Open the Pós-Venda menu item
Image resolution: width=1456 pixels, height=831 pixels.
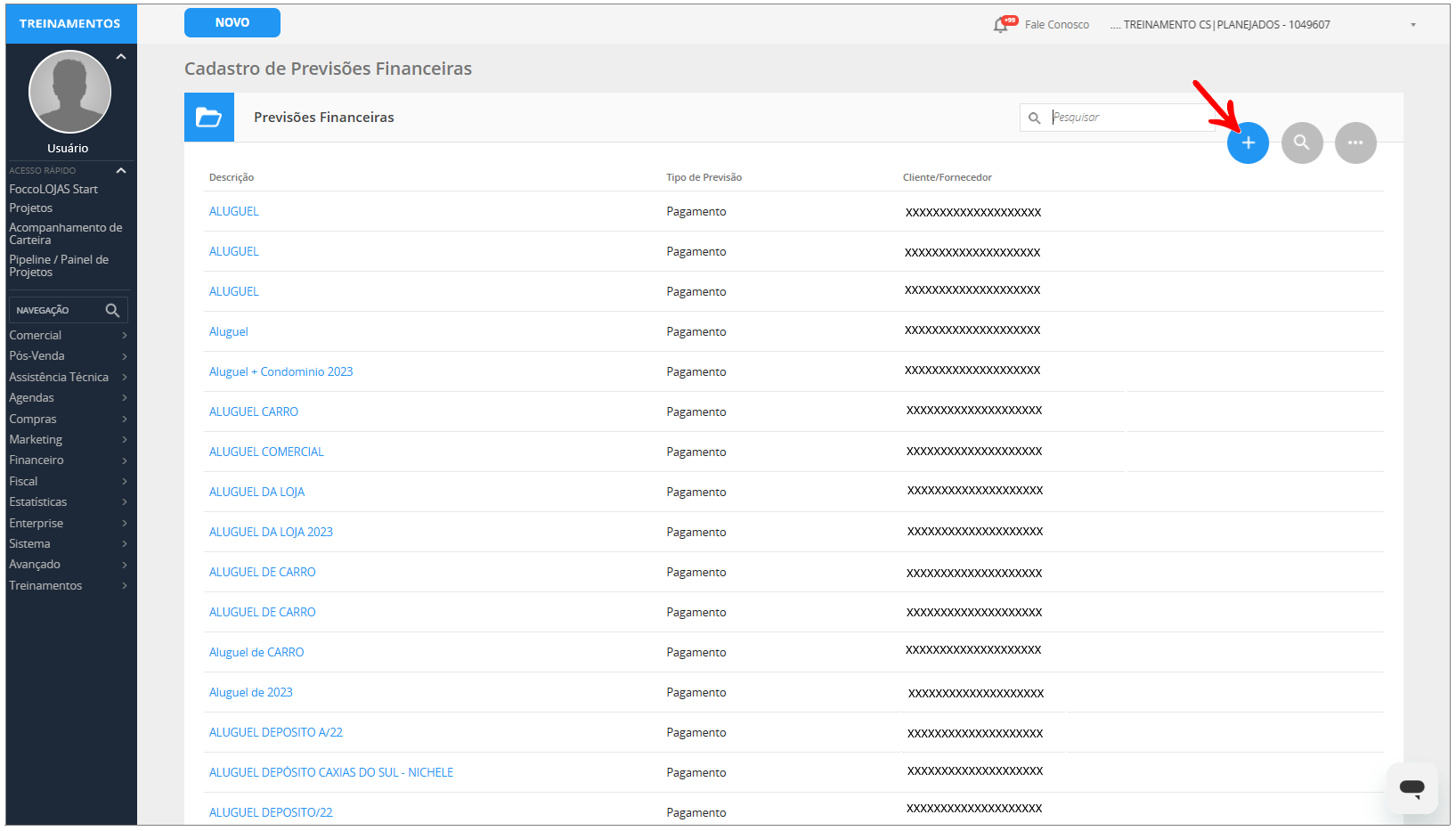69,356
